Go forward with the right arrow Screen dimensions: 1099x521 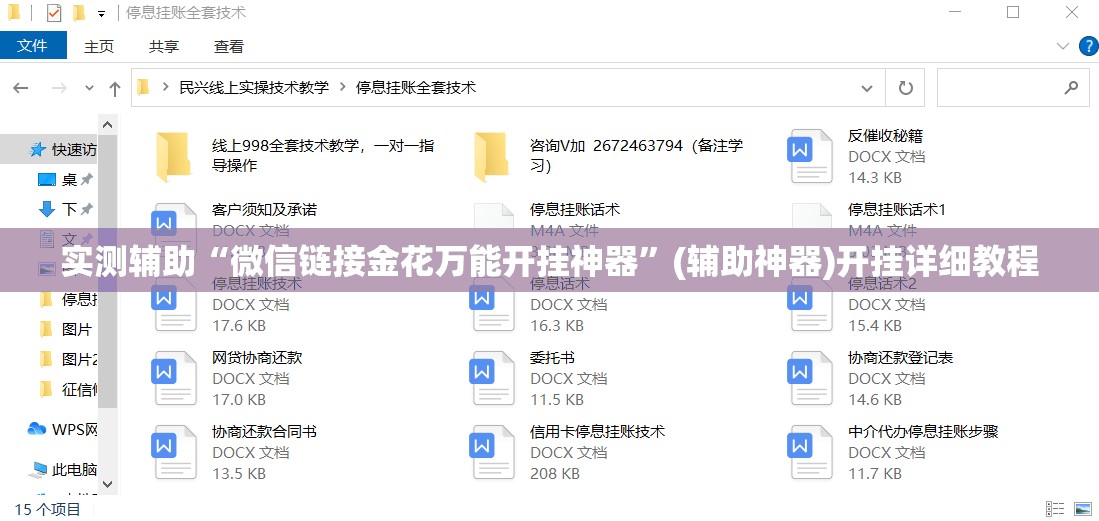pyautogui.click(x=60, y=88)
